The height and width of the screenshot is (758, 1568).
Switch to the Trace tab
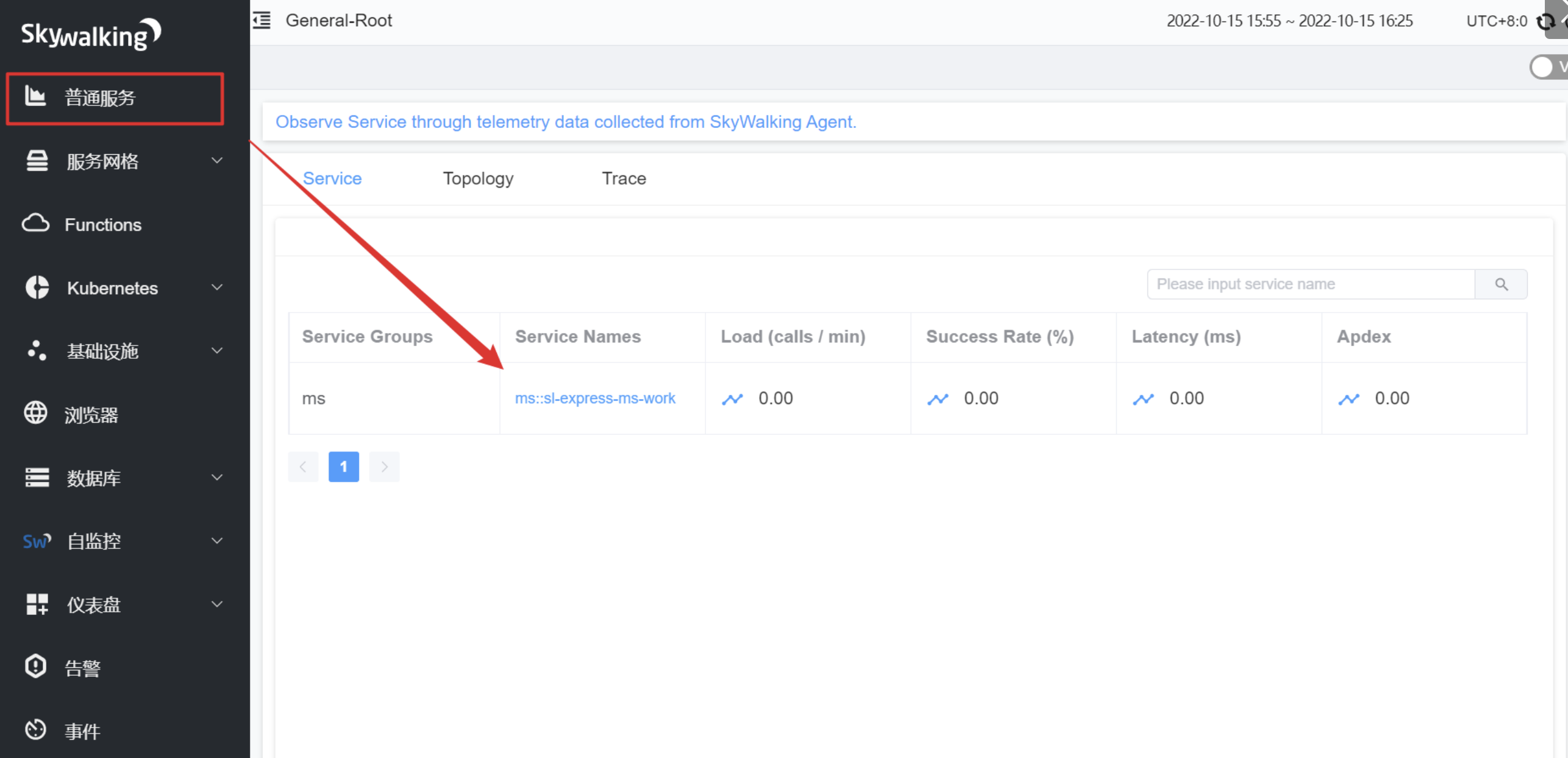pyautogui.click(x=624, y=179)
